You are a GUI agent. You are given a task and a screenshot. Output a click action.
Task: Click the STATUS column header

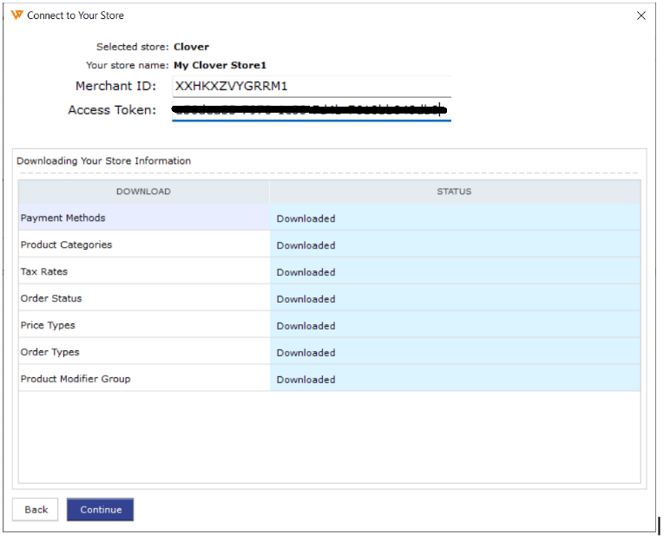[x=454, y=192]
